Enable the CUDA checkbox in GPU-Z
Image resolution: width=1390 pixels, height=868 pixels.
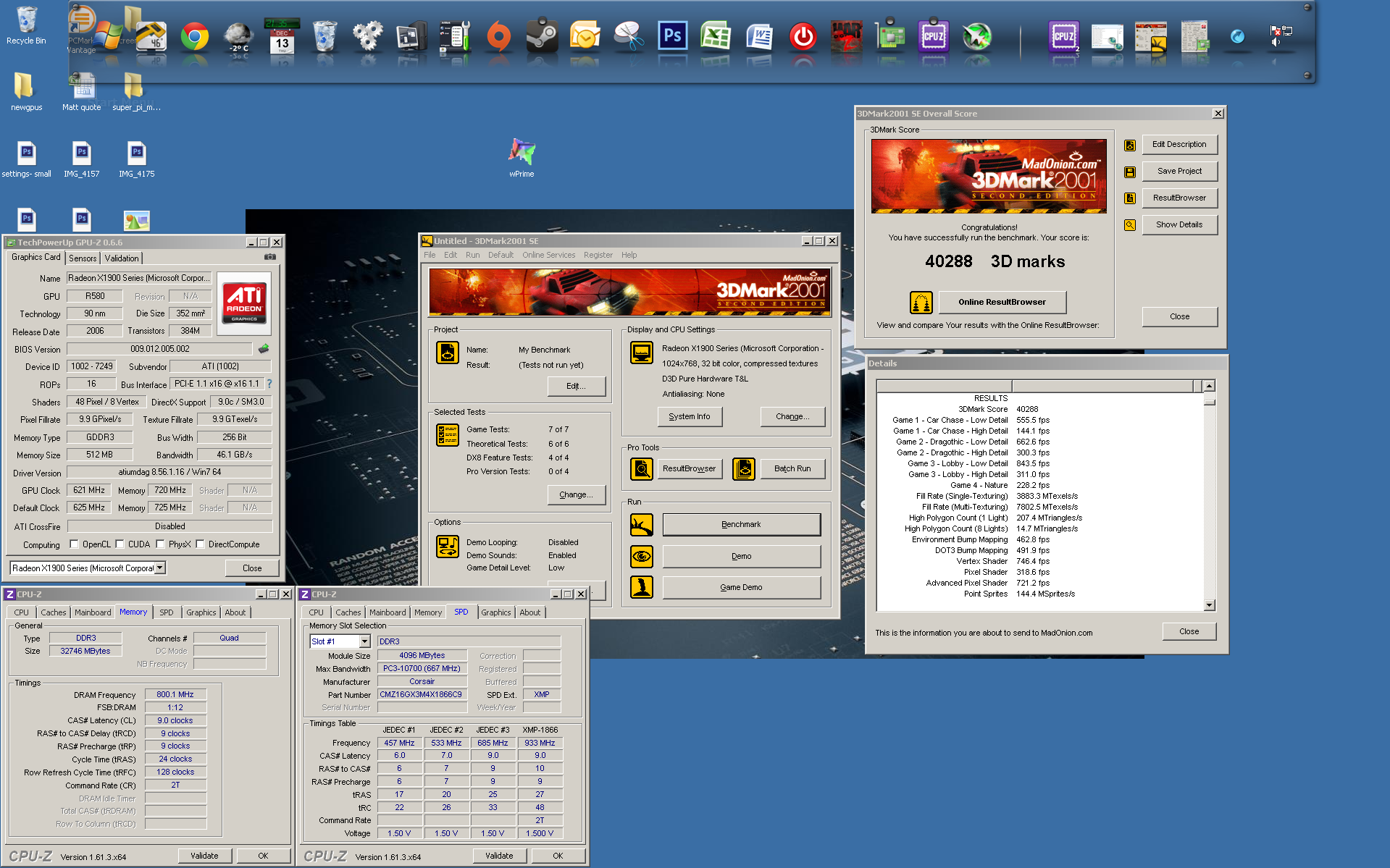click(x=120, y=544)
